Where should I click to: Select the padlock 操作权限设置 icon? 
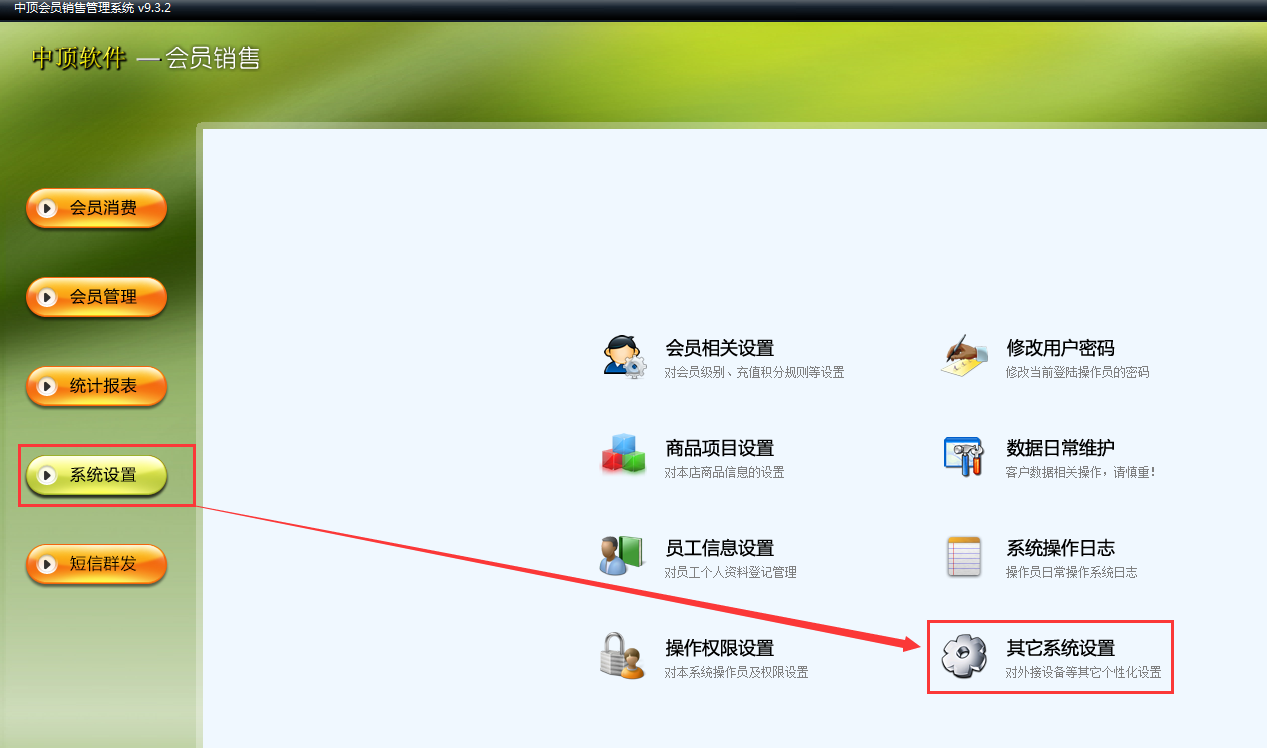point(622,656)
